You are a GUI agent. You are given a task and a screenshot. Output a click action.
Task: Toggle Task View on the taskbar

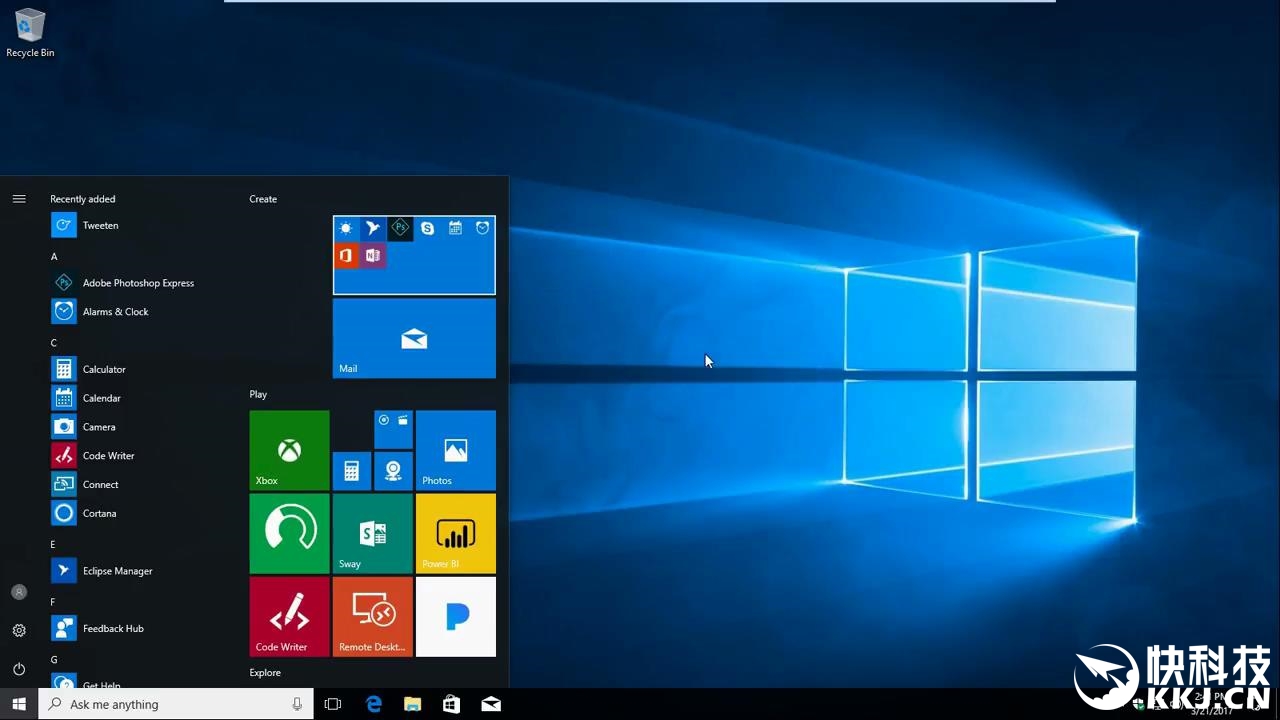click(333, 704)
